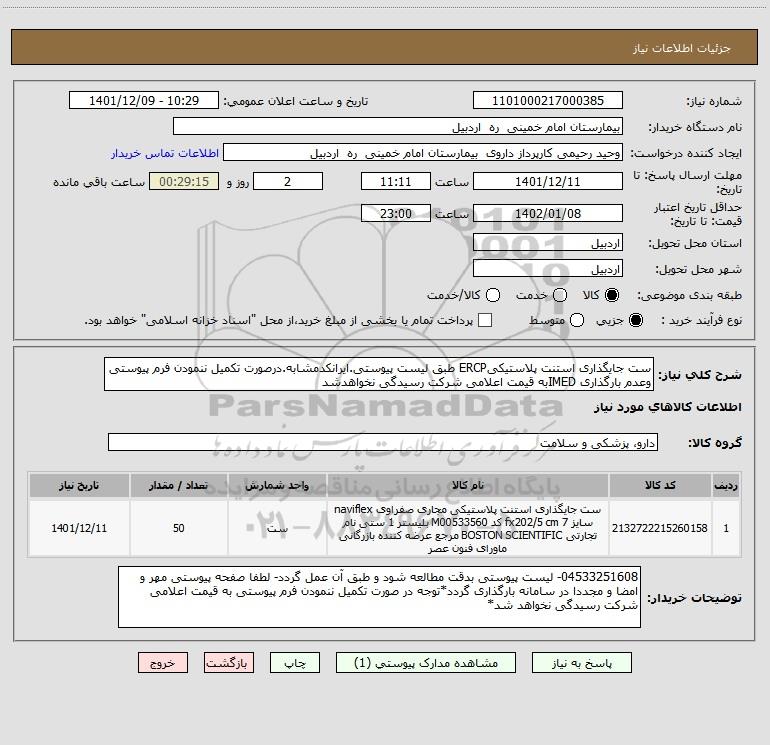Click the تعداد / مقدار column header
Screen dimensions: 770x745
[179, 485]
